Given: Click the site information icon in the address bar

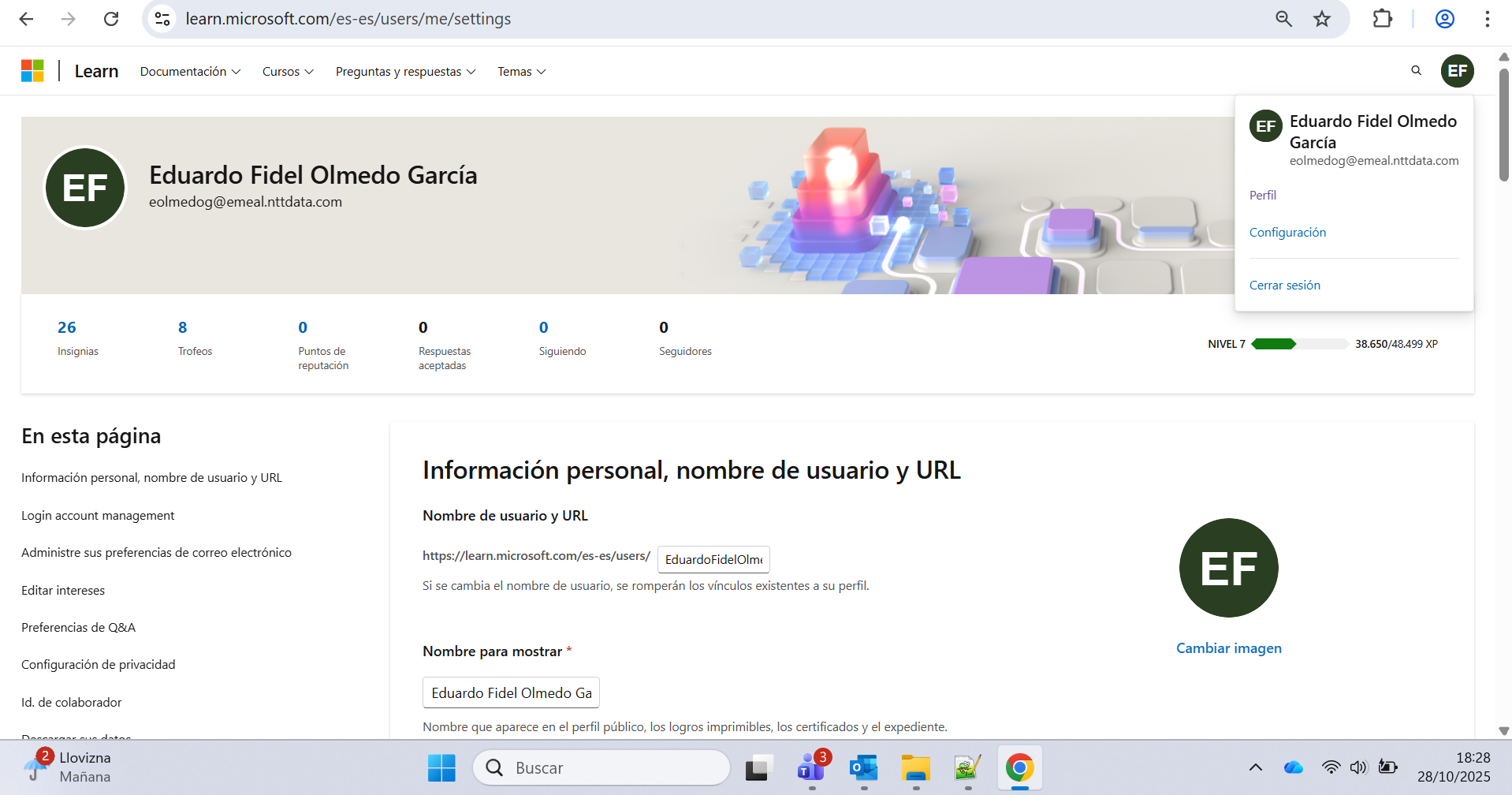Looking at the screenshot, I should pyautogui.click(x=162, y=18).
